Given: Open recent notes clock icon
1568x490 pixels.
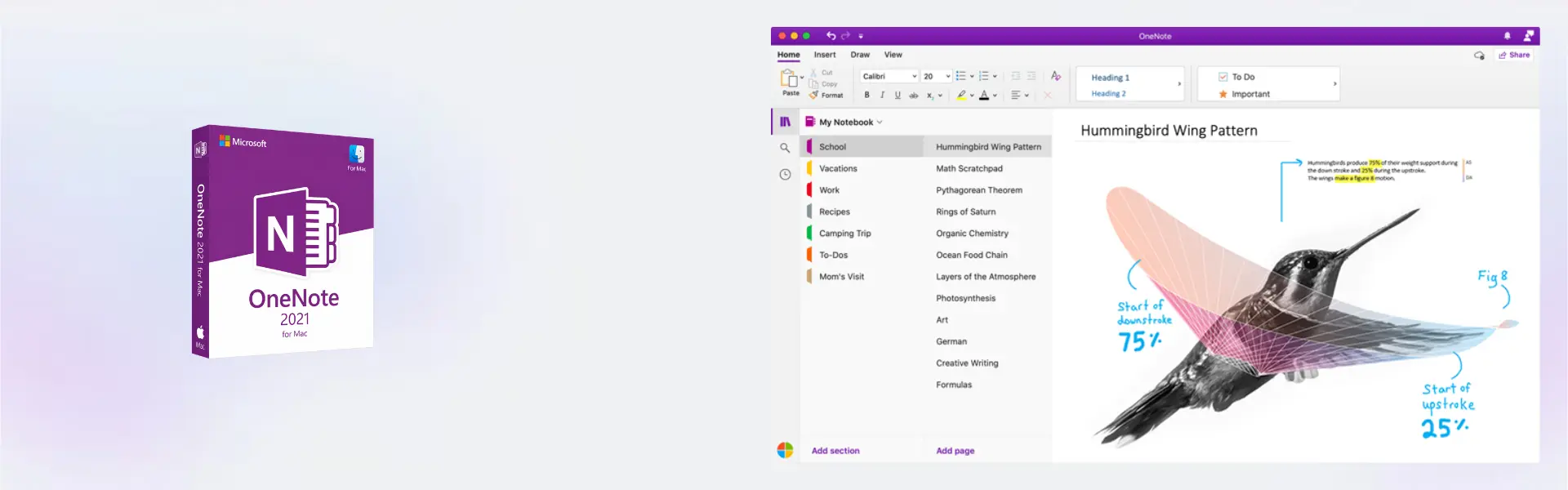Looking at the screenshot, I should (x=785, y=174).
